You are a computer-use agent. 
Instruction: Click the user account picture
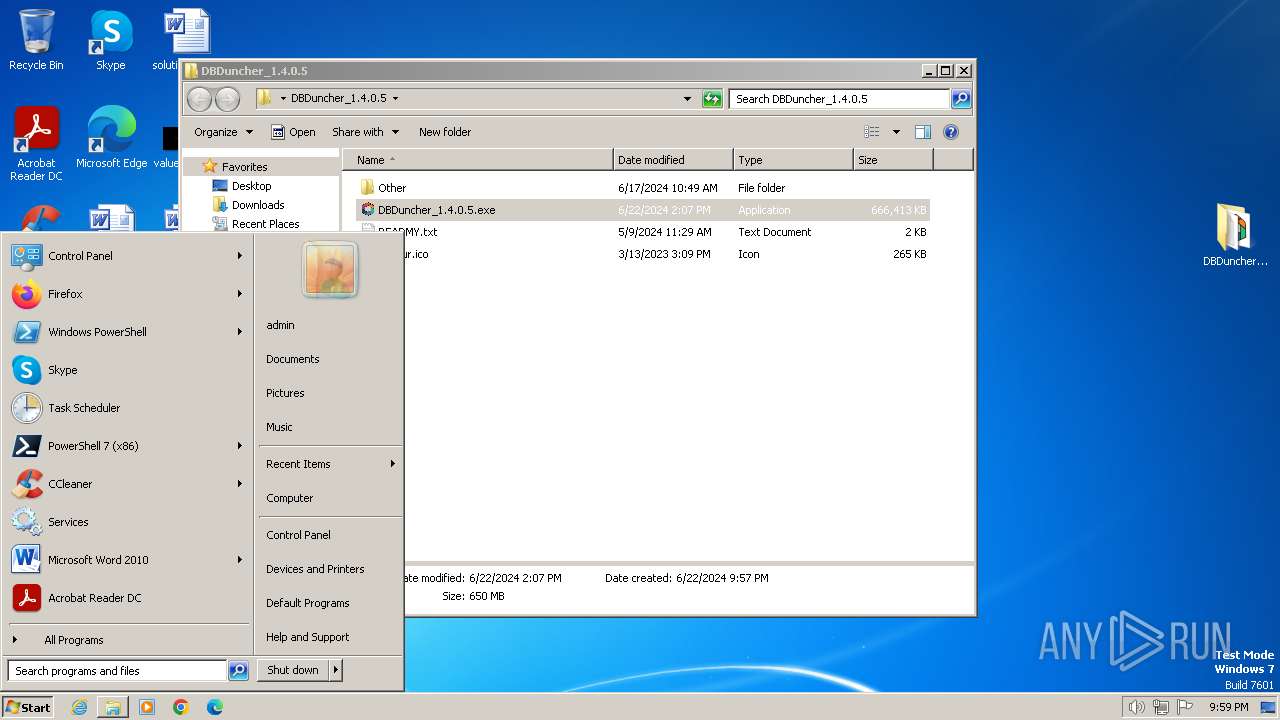pyautogui.click(x=330, y=270)
